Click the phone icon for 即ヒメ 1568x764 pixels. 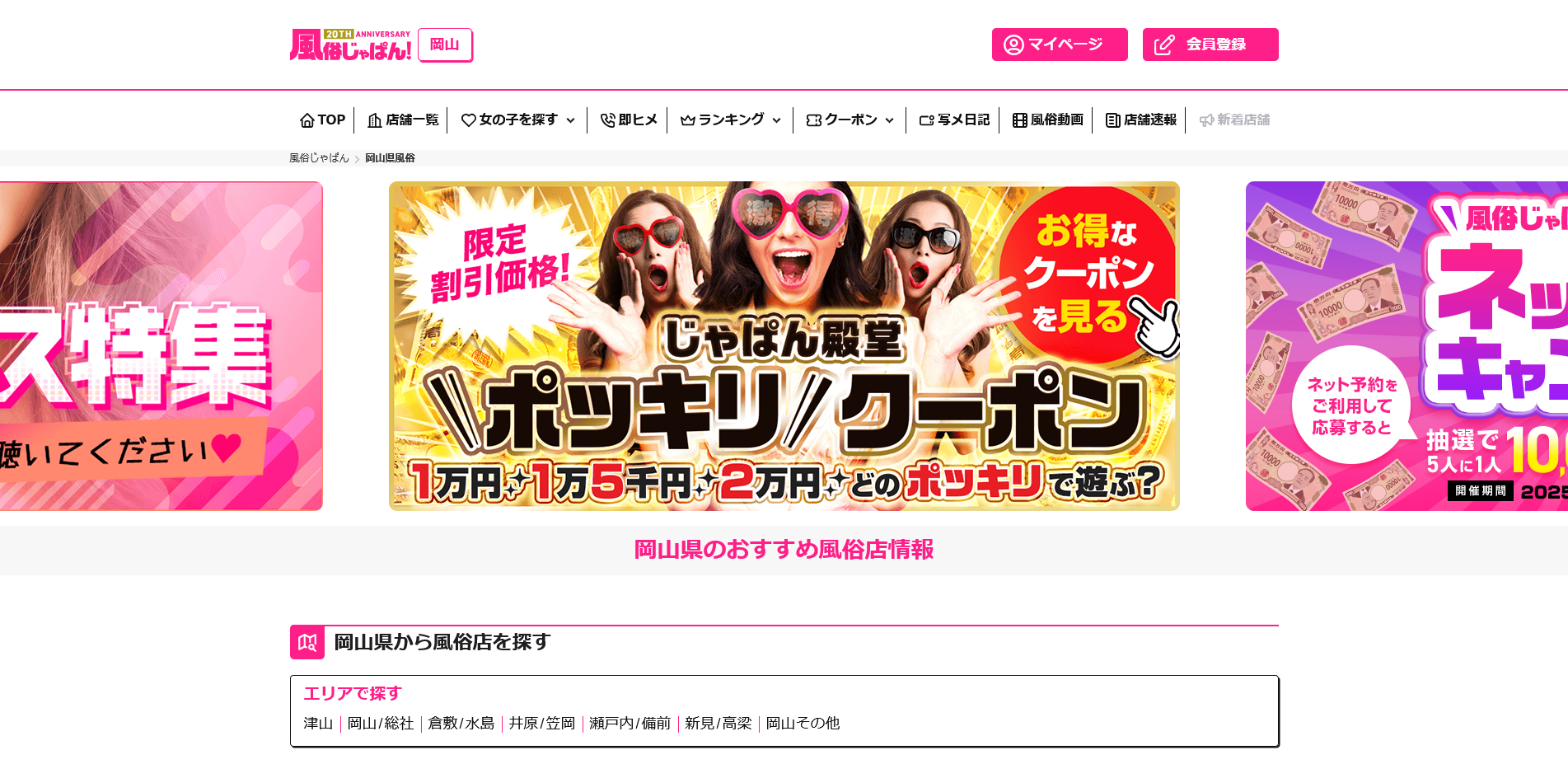click(x=608, y=120)
